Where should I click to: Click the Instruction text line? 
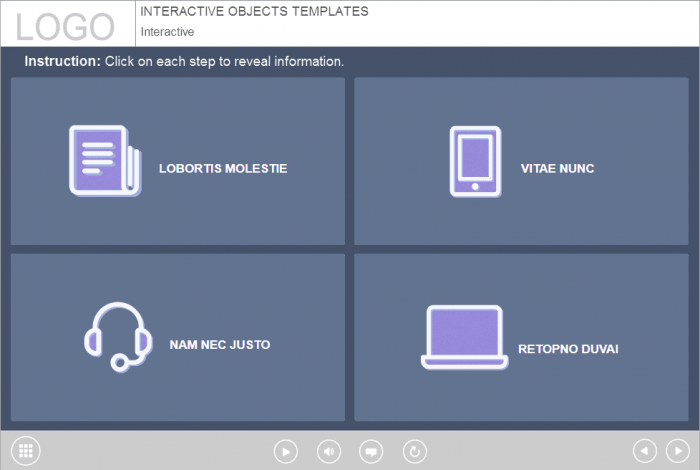[x=184, y=61]
